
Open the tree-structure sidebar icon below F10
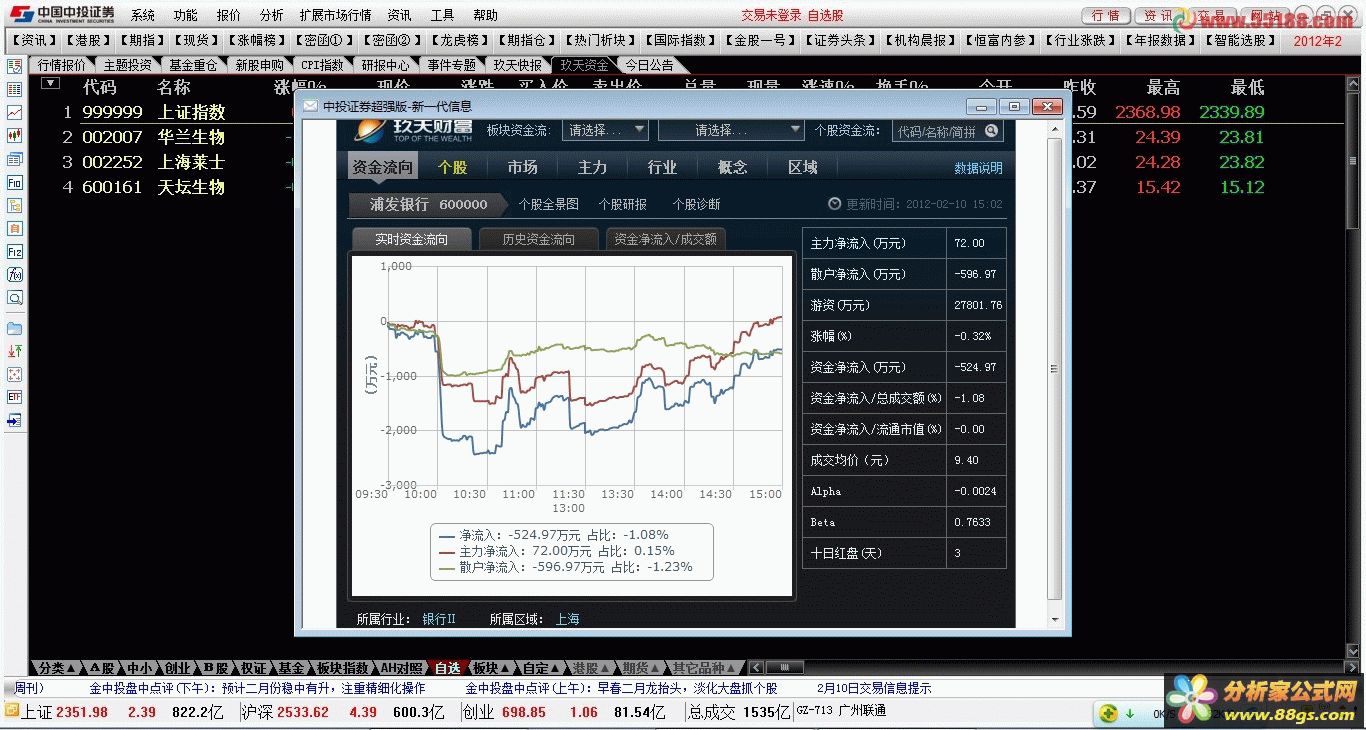(x=14, y=206)
